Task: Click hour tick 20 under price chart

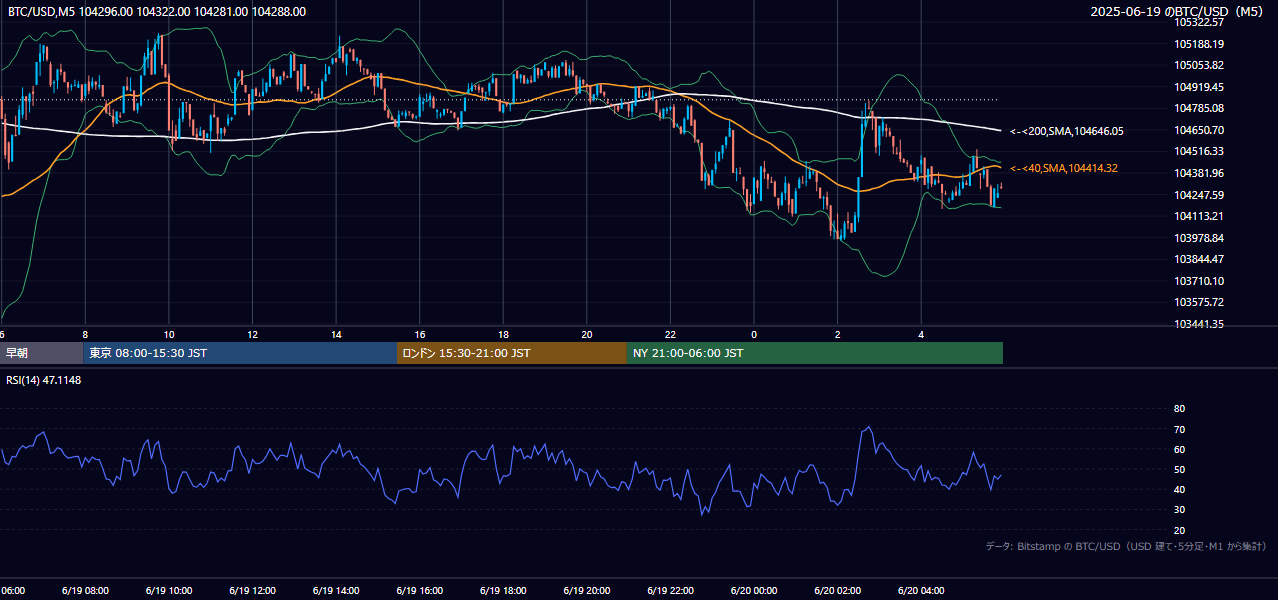Action: pos(587,334)
